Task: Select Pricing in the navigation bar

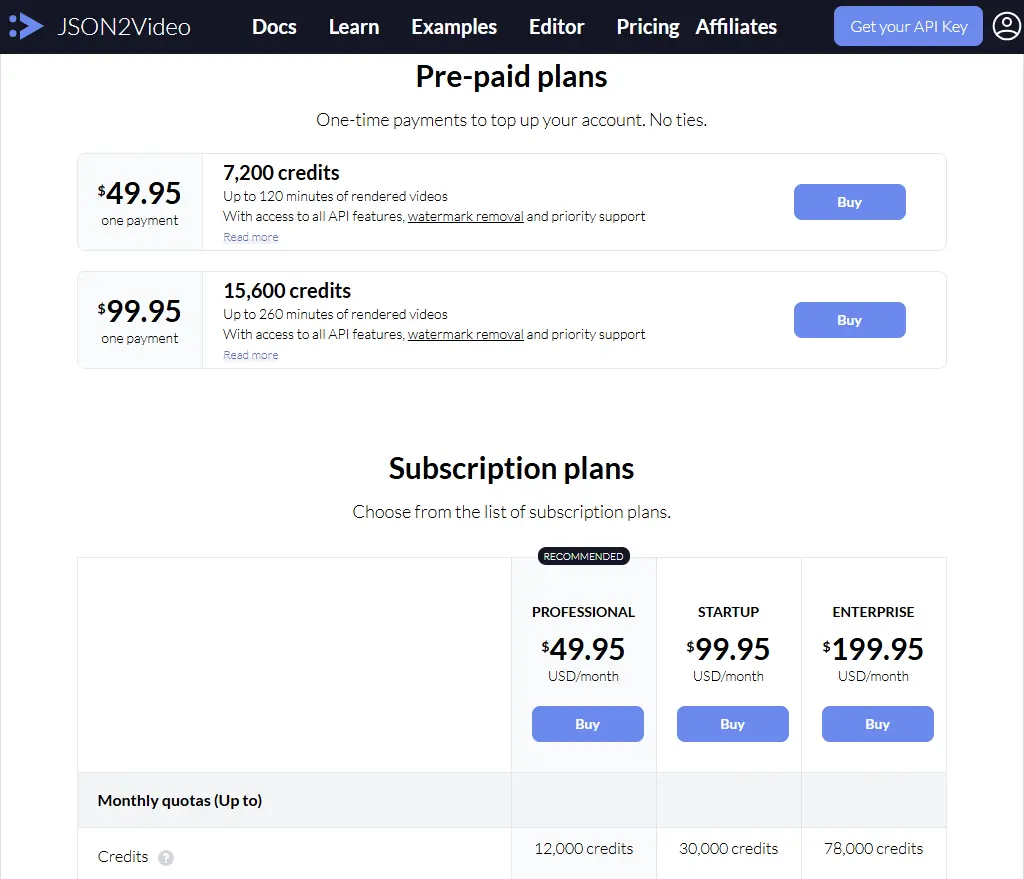Action: point(647,27)
